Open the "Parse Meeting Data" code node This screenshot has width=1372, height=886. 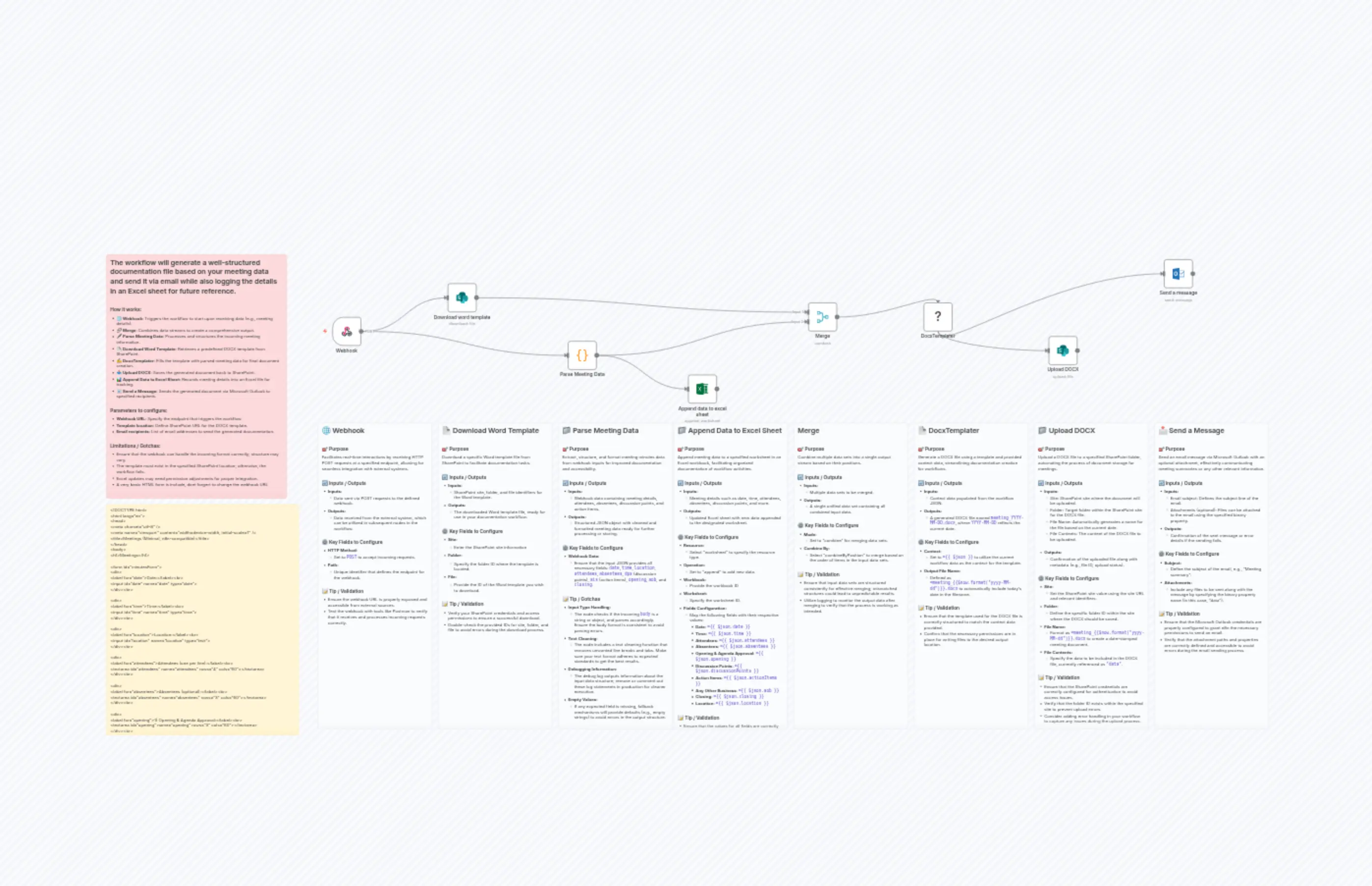(582, 355)
